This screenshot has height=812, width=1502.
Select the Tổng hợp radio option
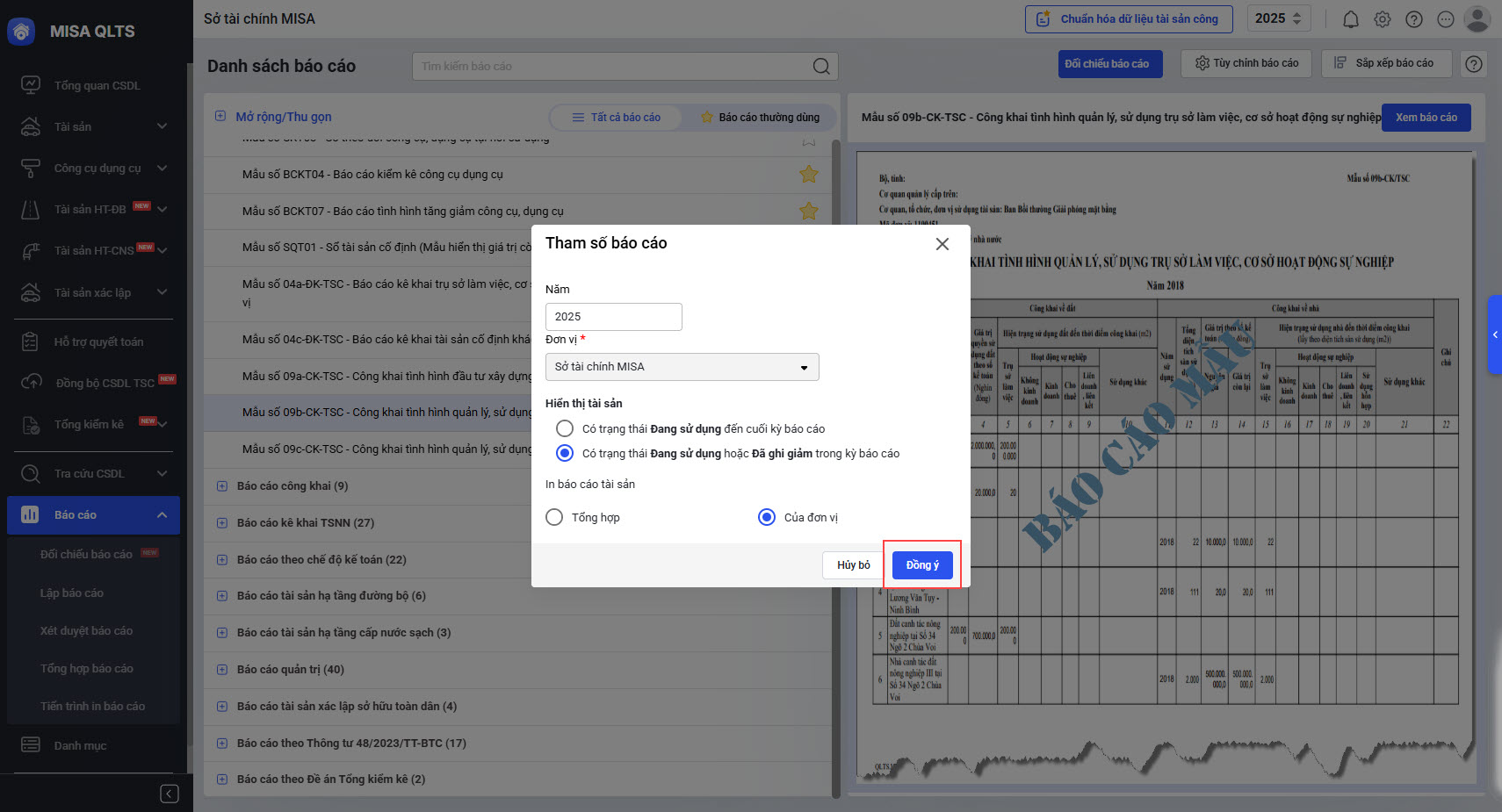click(554, 517)
